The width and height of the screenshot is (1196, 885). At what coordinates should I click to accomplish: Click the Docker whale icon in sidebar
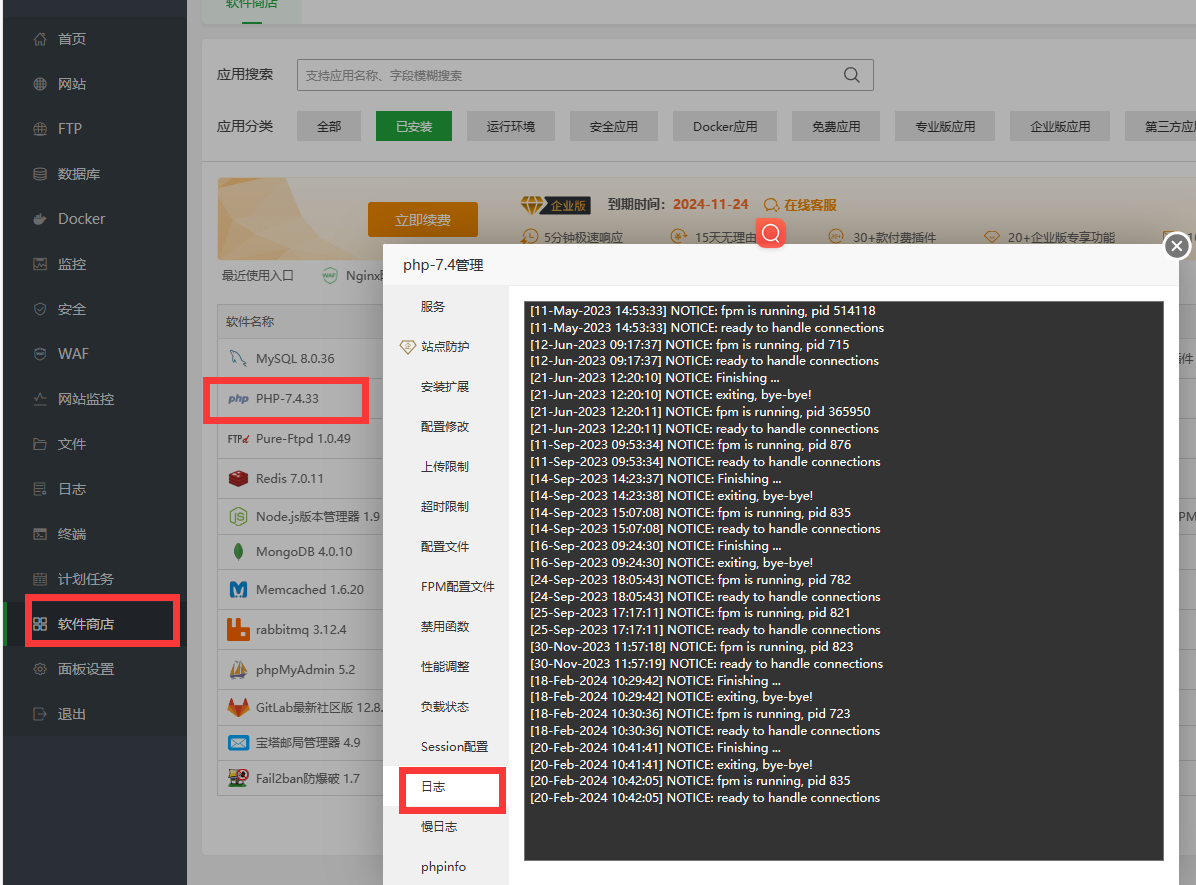click(40, 219)
